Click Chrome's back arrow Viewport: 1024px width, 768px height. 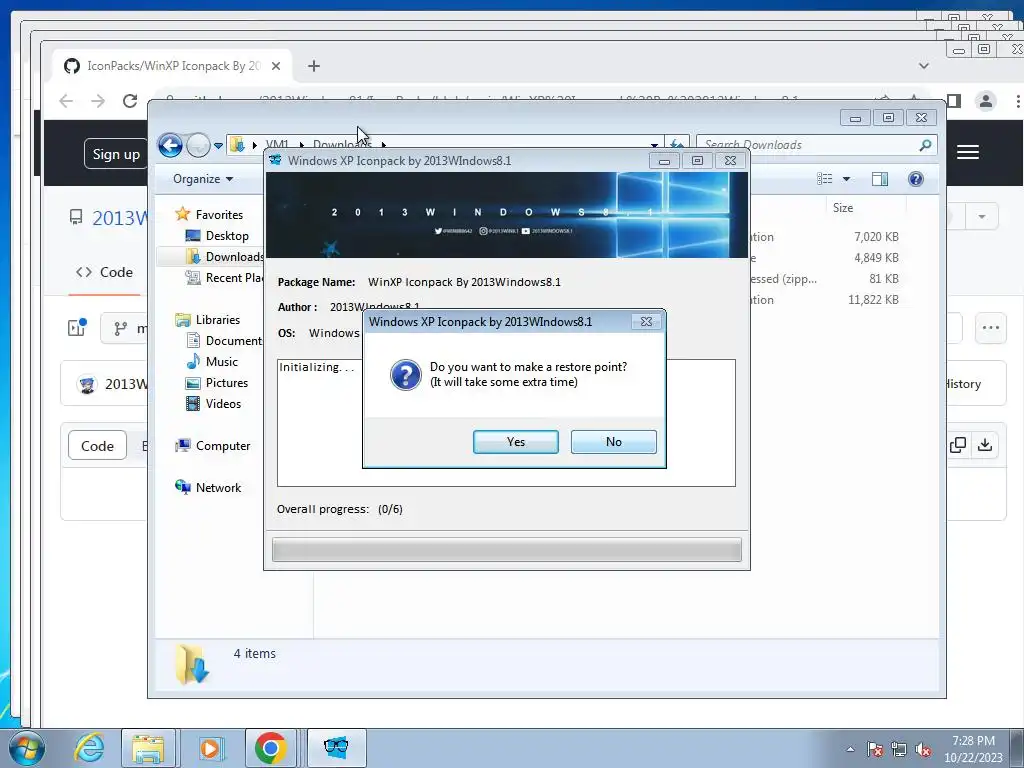[66, 101]
